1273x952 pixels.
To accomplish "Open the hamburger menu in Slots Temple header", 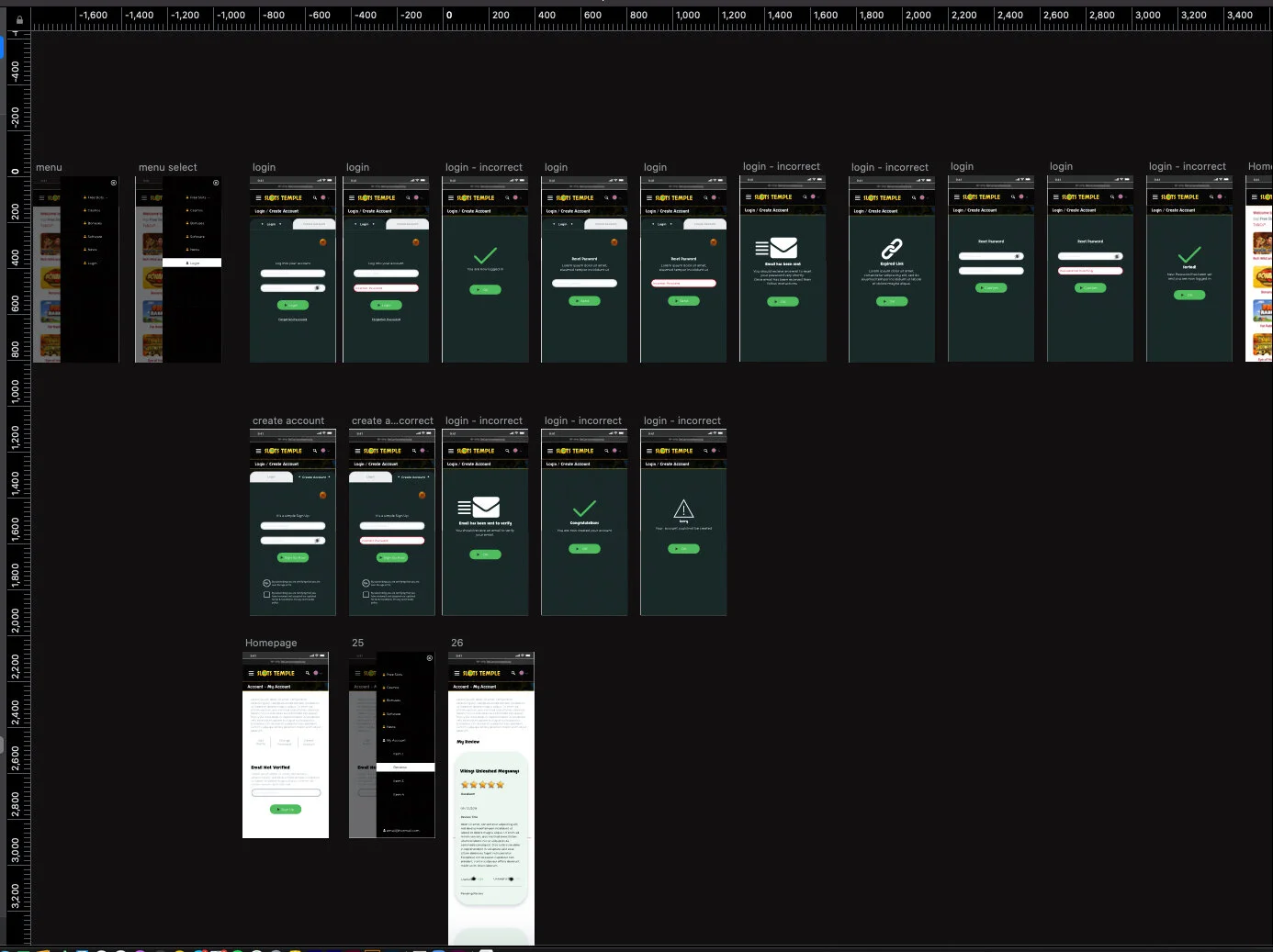I will tap(258, 197).
